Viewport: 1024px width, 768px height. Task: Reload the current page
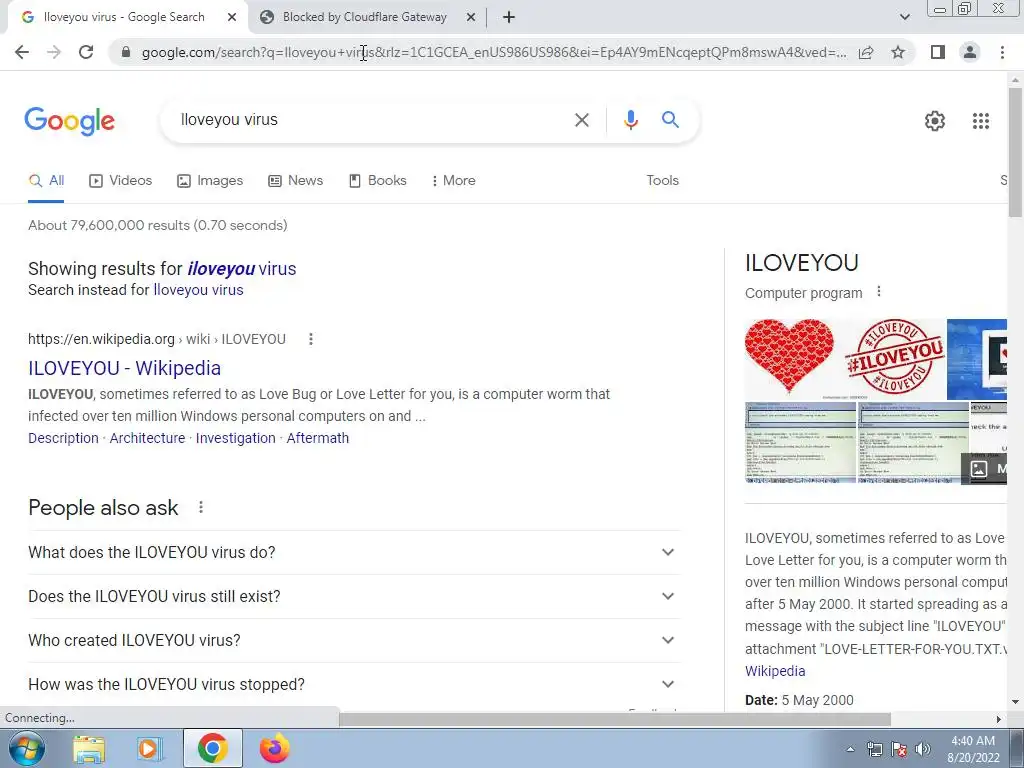(86, 52)
